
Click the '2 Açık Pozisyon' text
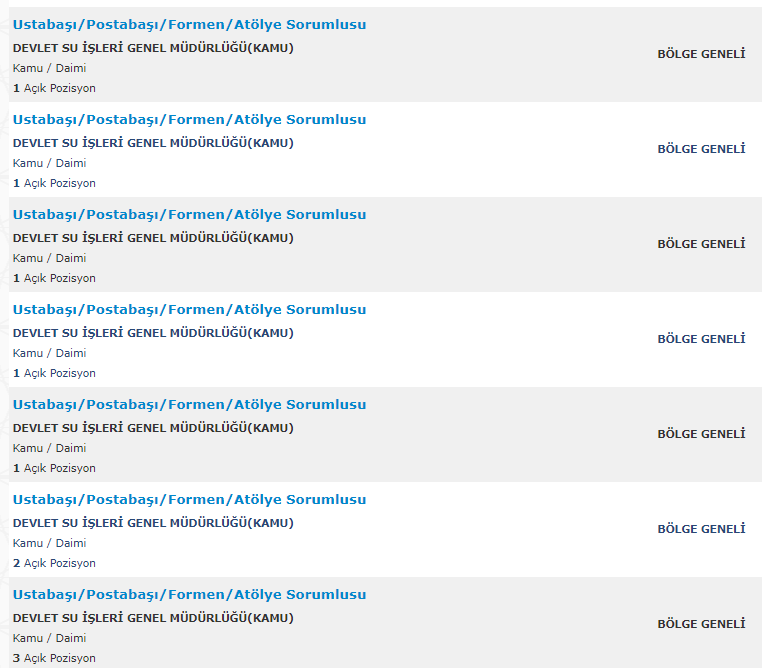[x=54, y=563]
